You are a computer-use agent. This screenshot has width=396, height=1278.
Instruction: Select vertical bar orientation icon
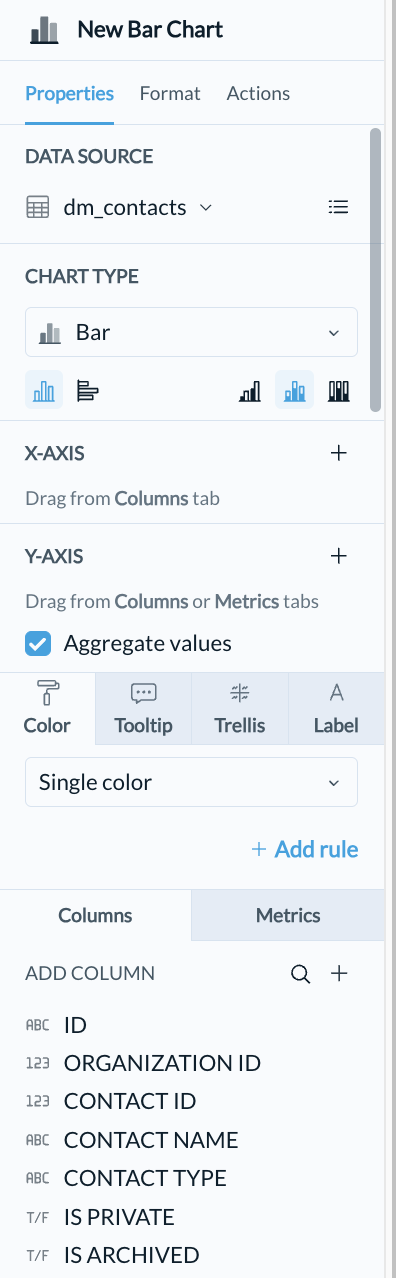pos(44,390)
